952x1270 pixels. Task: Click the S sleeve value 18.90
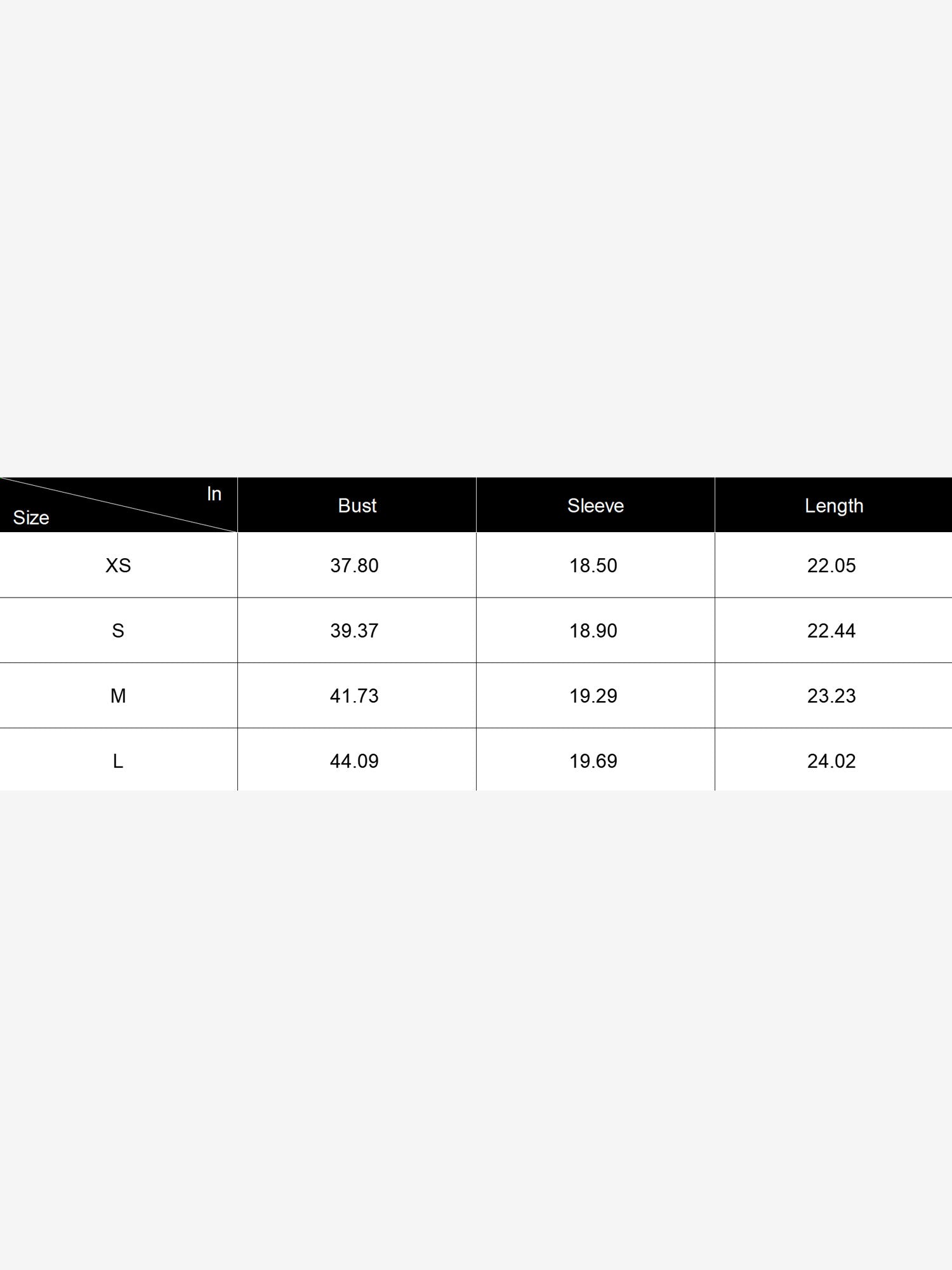click(x=593, y=631)
